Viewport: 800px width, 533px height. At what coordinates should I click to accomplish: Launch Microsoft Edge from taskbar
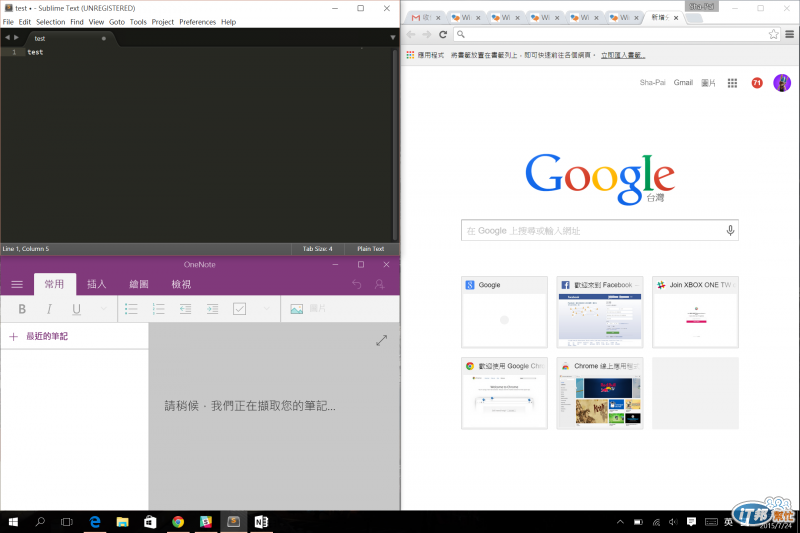[95, 522]
